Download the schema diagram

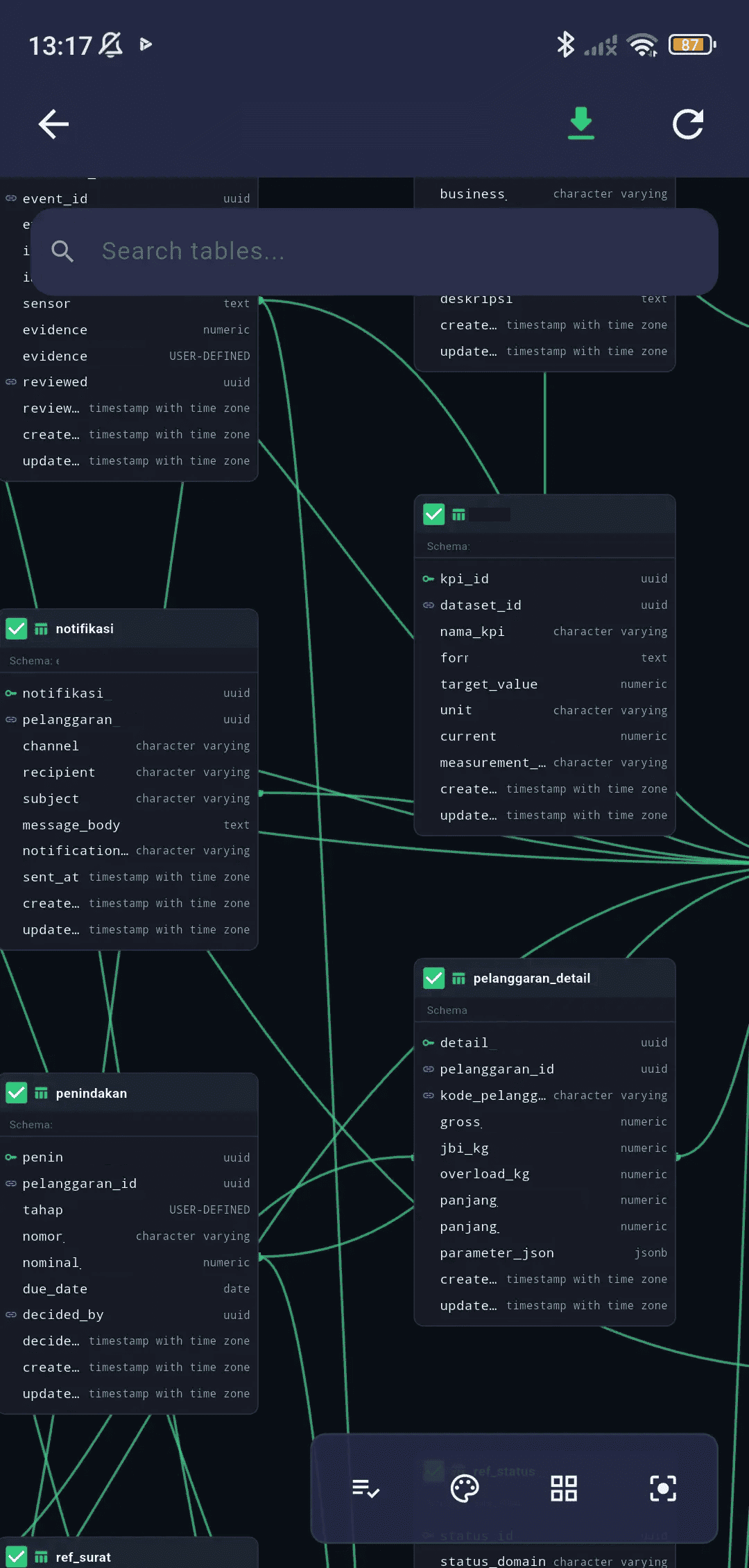581,123
